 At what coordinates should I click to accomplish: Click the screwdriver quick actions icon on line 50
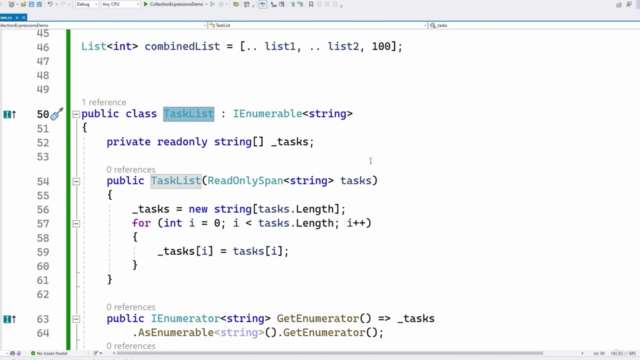pos(57,114)
